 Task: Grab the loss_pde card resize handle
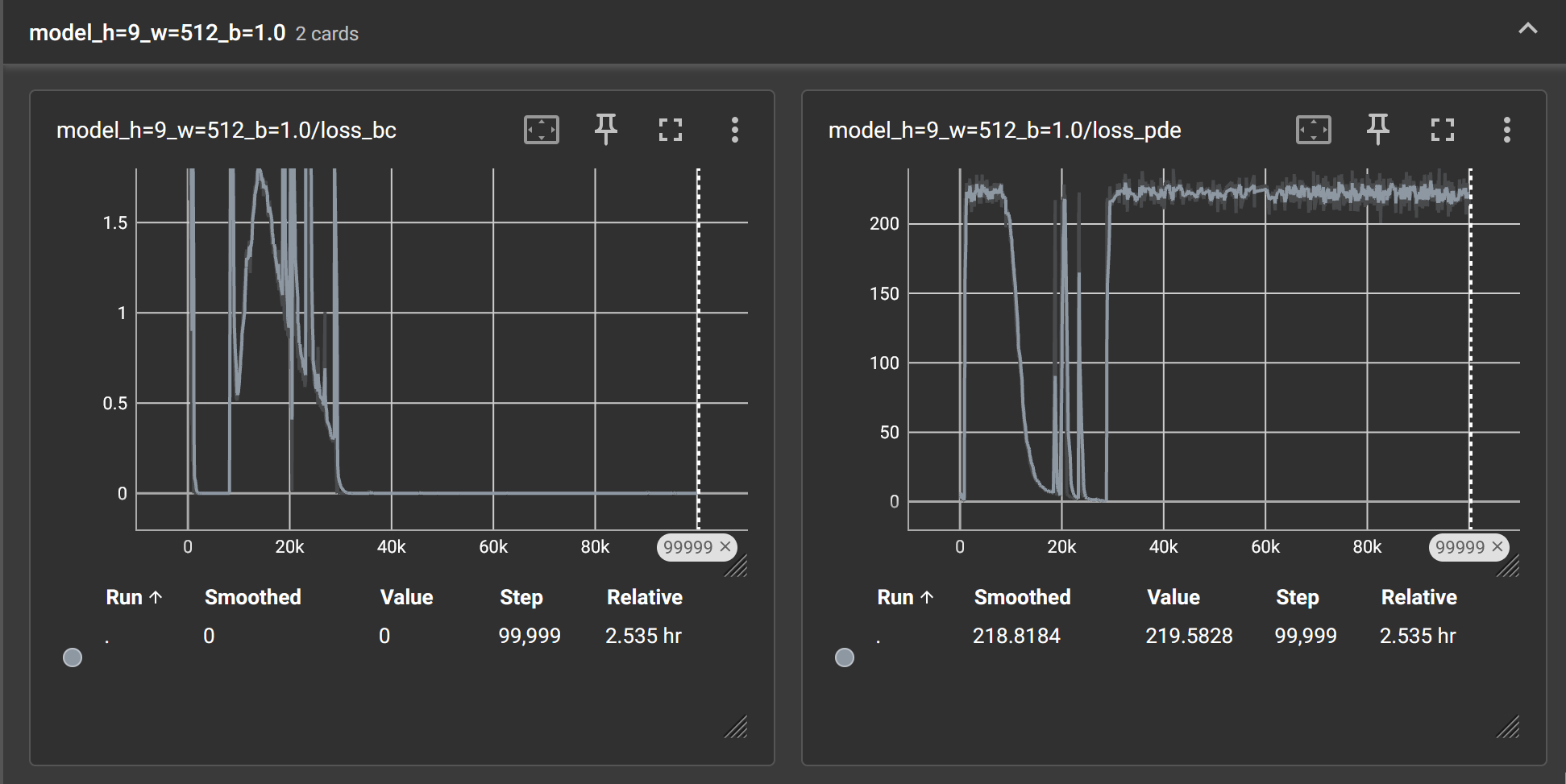[x=1507, y=727]
